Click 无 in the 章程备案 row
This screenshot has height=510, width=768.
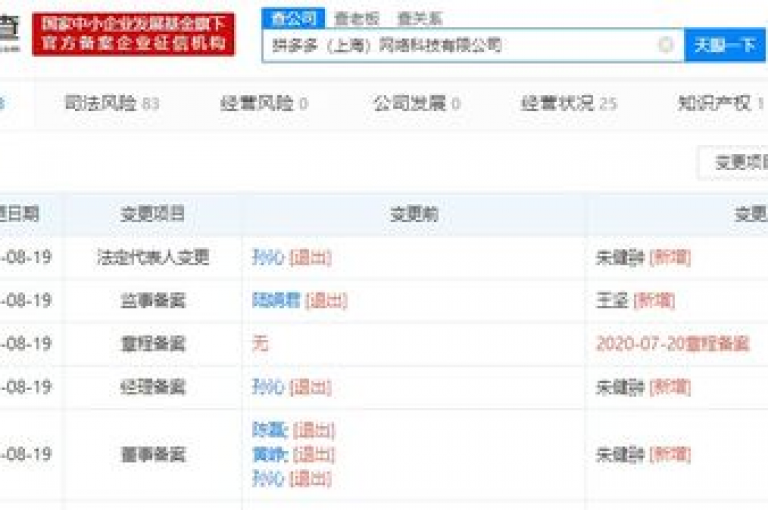(x=260, y=343)
